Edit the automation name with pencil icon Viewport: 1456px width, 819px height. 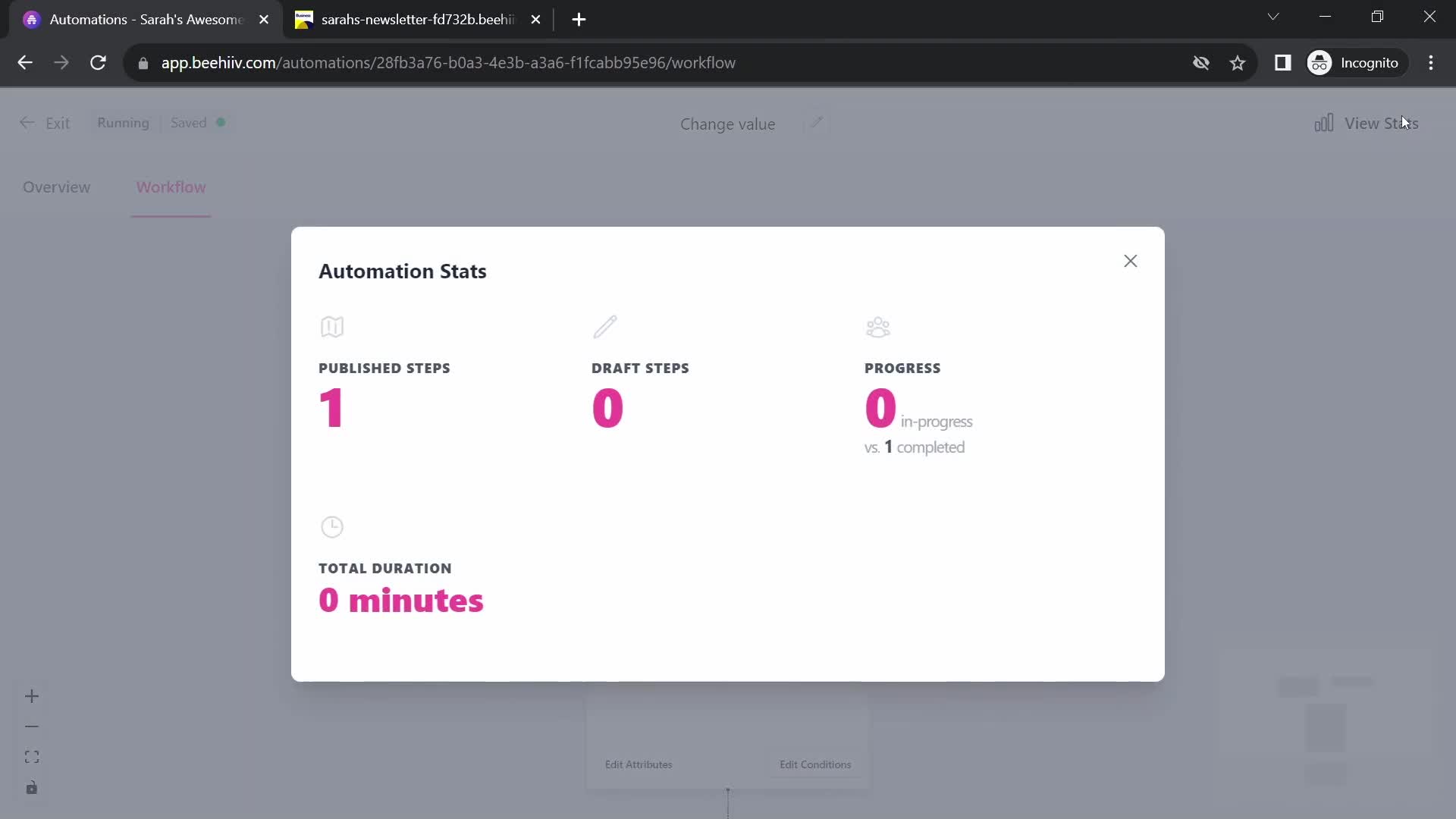tap(816, 123)
